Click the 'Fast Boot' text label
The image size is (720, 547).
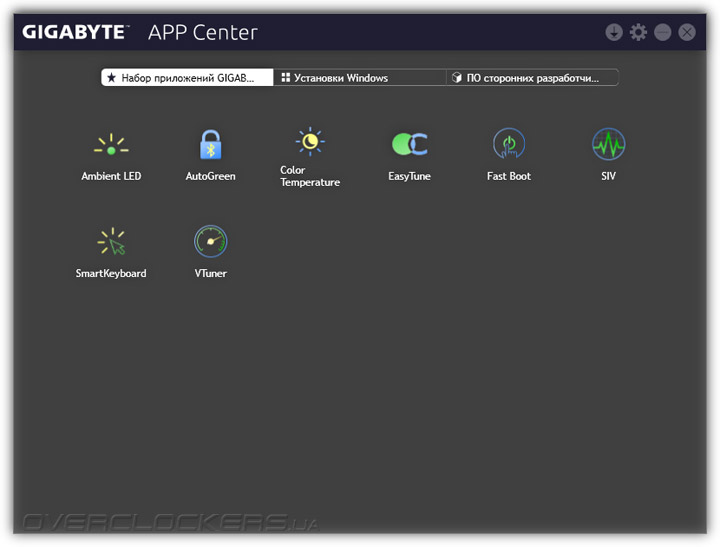coord(509,176)
